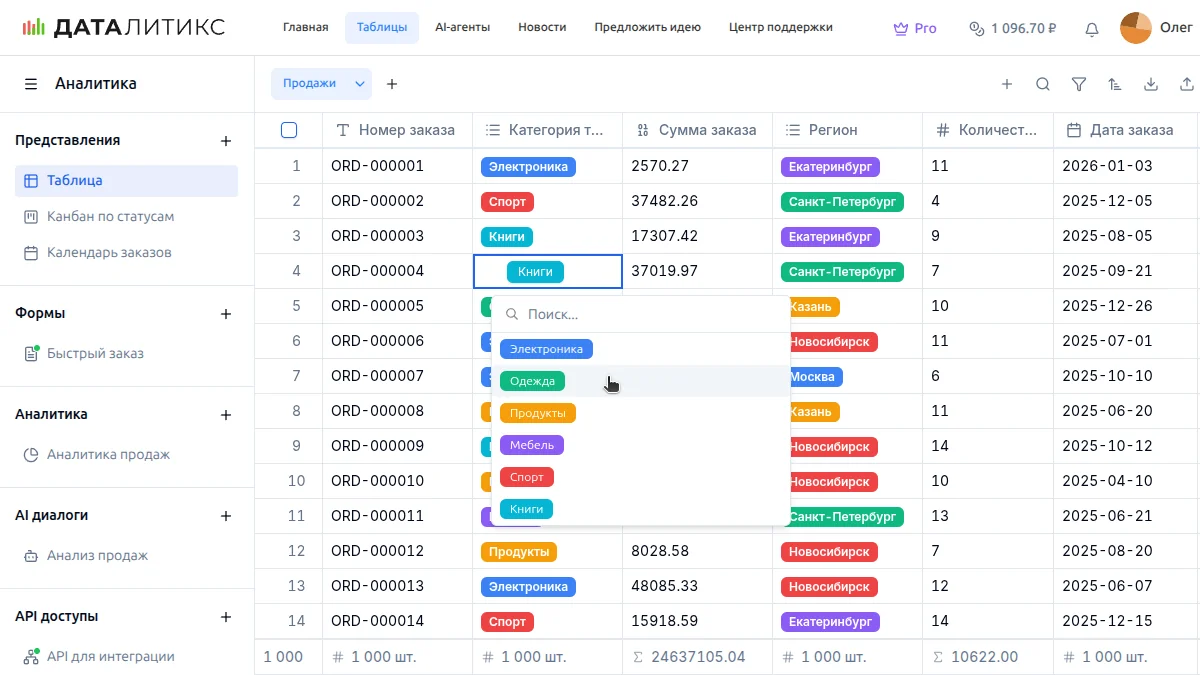Viewport: 1200px width, 675px height.
Task: Open notifications bell icon
Action: click(1092, 29)
